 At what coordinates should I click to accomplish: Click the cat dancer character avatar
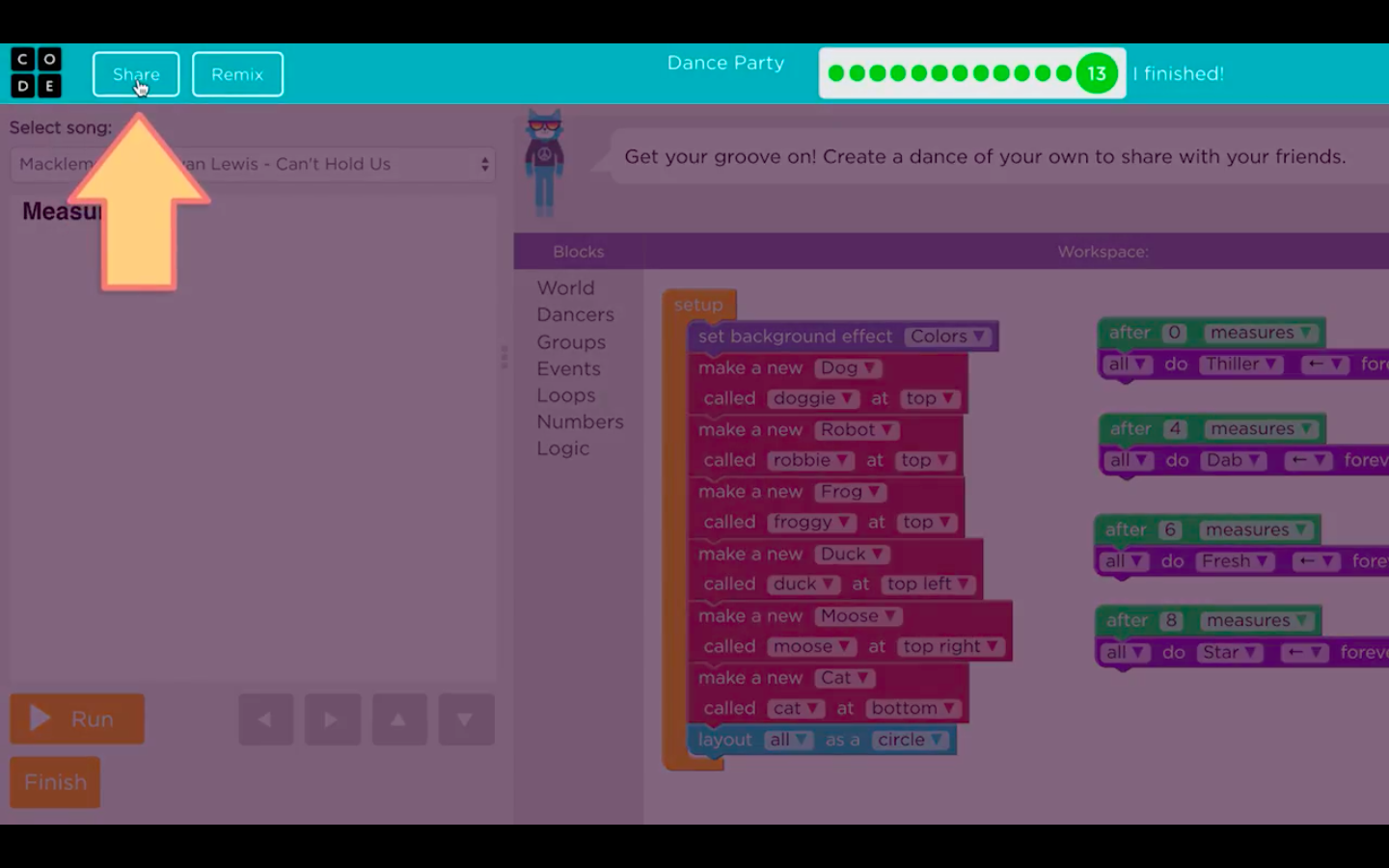pos(544,161)
